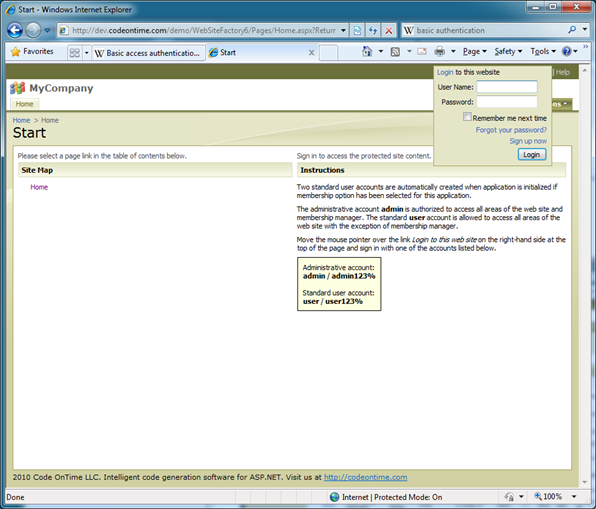Viewport: 596px width, 509px height.
Task: Click the search magnifier icon
Action: (x=572, y=30)
